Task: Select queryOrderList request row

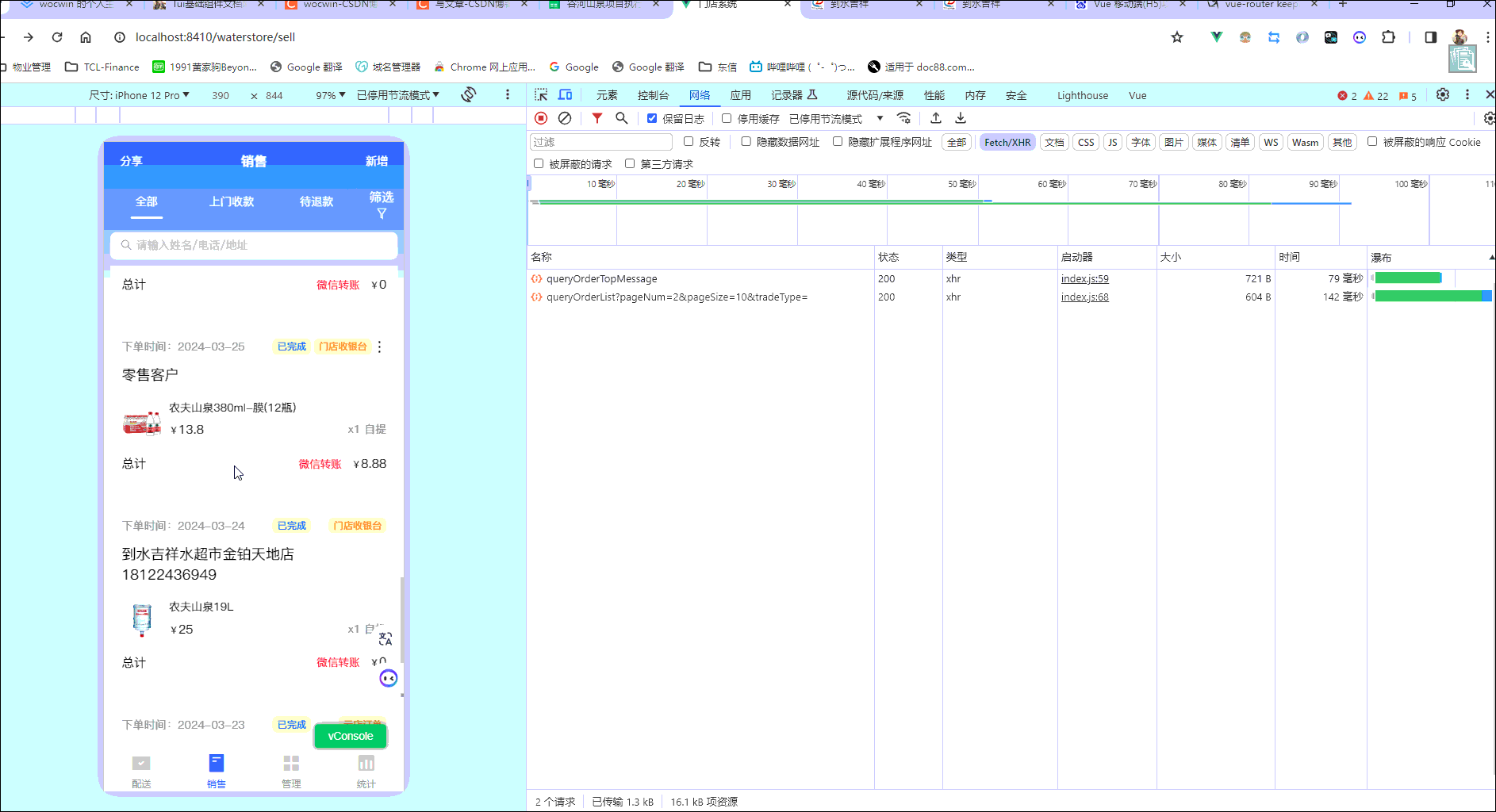Action: tap(1011, 297)
